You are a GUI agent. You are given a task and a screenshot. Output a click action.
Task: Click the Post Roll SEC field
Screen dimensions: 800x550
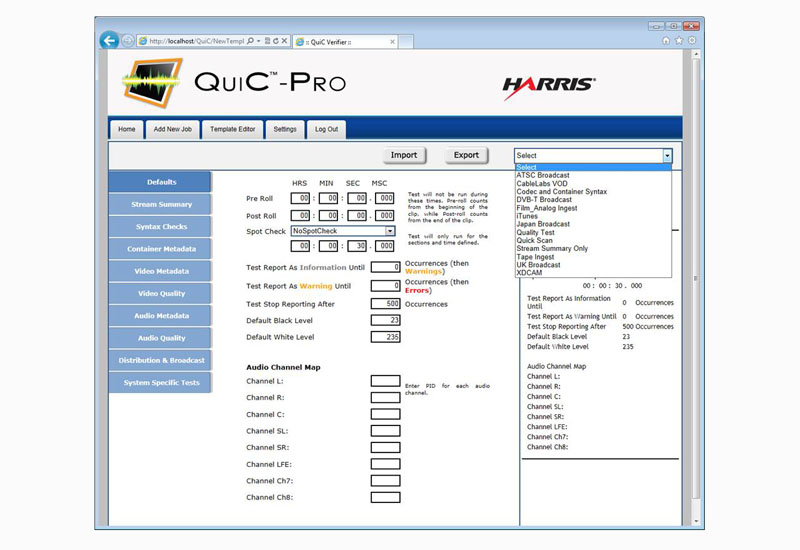[x=357, y=215]
